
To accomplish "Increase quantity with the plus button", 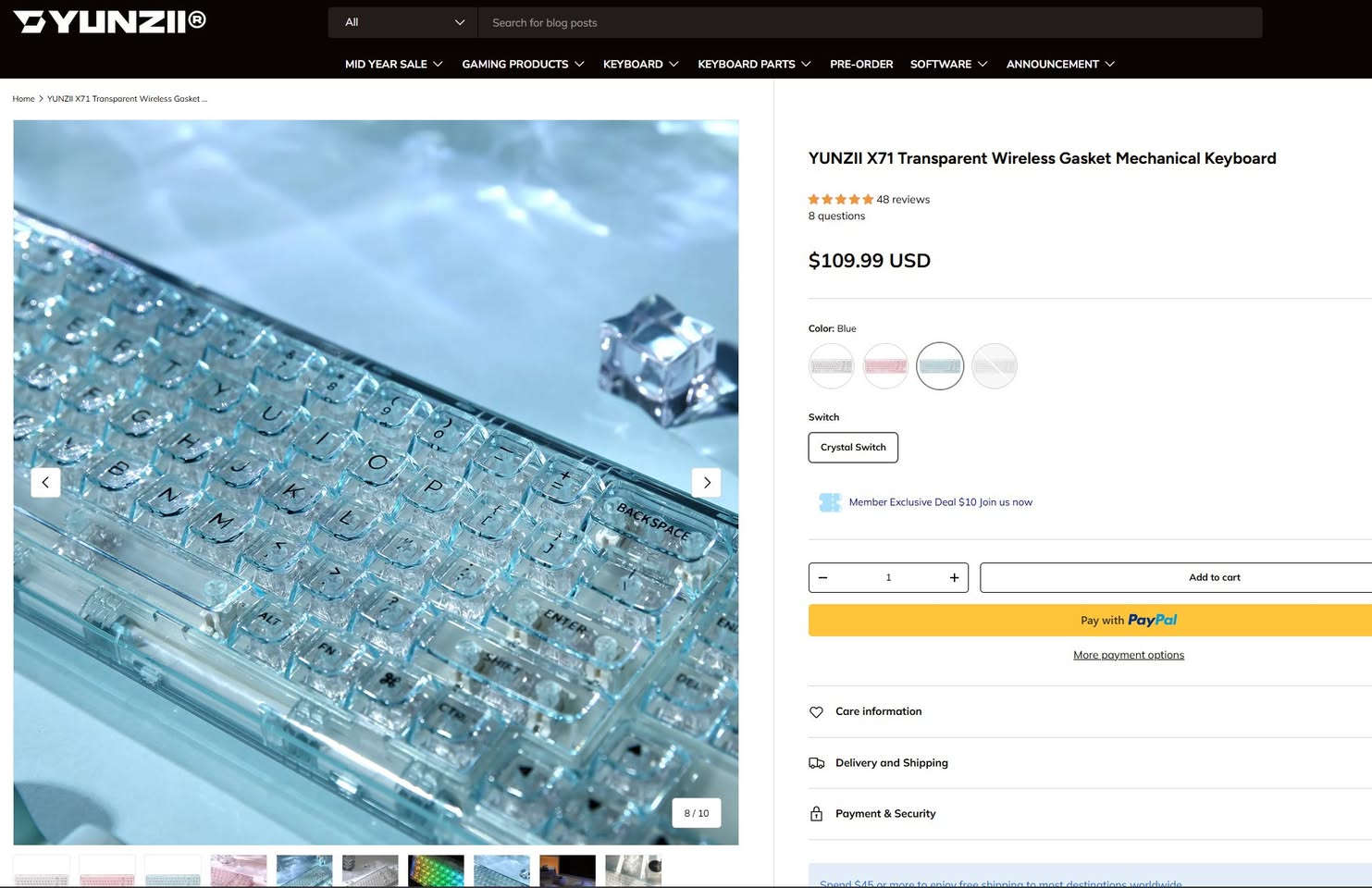I will [x=954, y=578].
